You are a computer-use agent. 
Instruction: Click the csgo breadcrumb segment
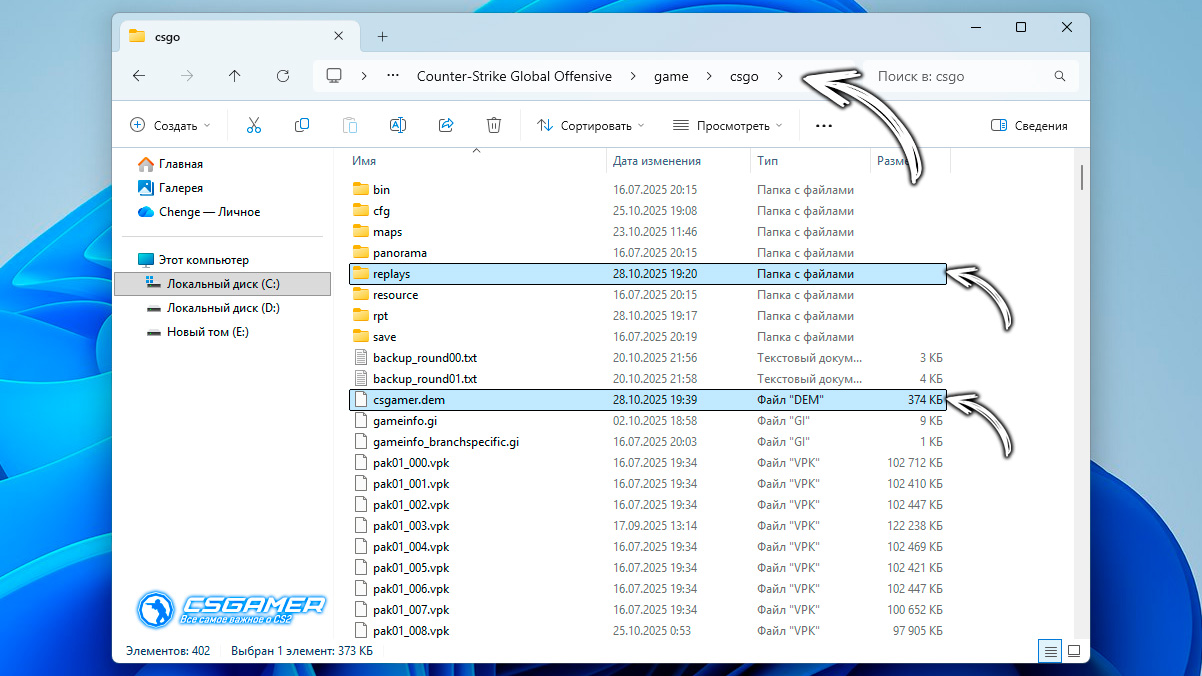pyautogui.click(x=744, y=76)
